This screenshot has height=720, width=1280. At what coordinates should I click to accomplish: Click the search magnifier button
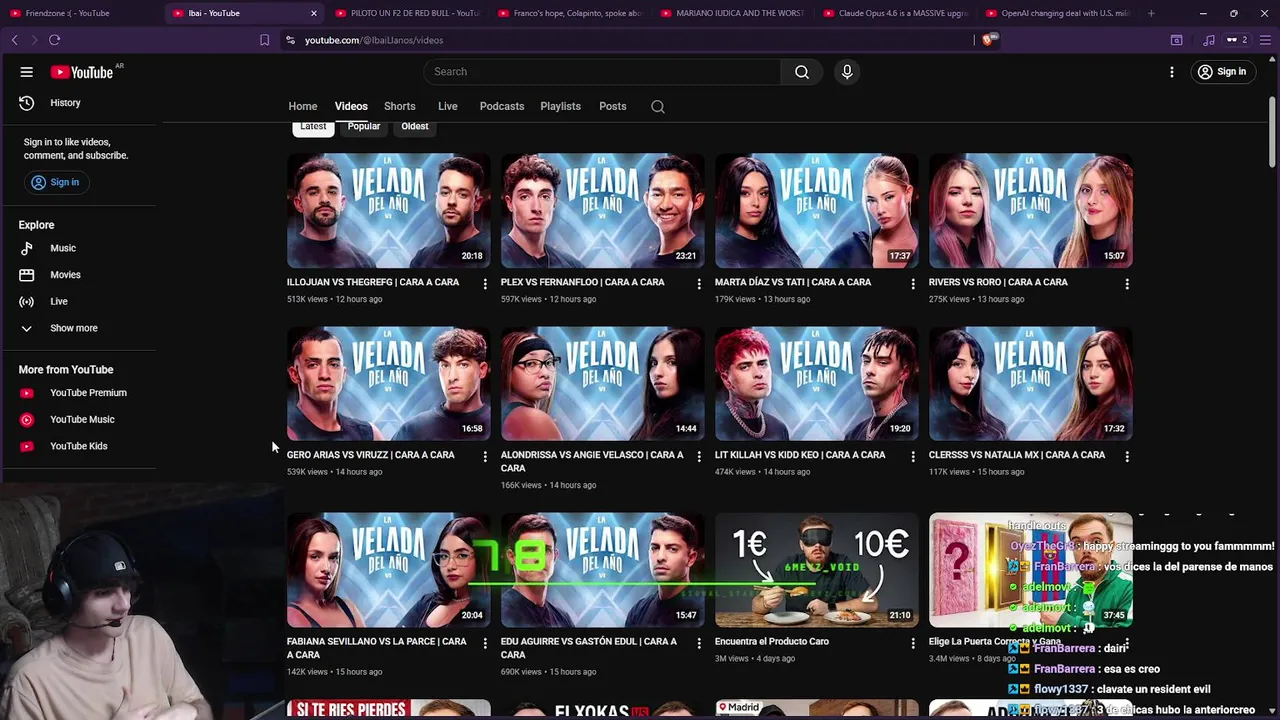click(802, 72)
